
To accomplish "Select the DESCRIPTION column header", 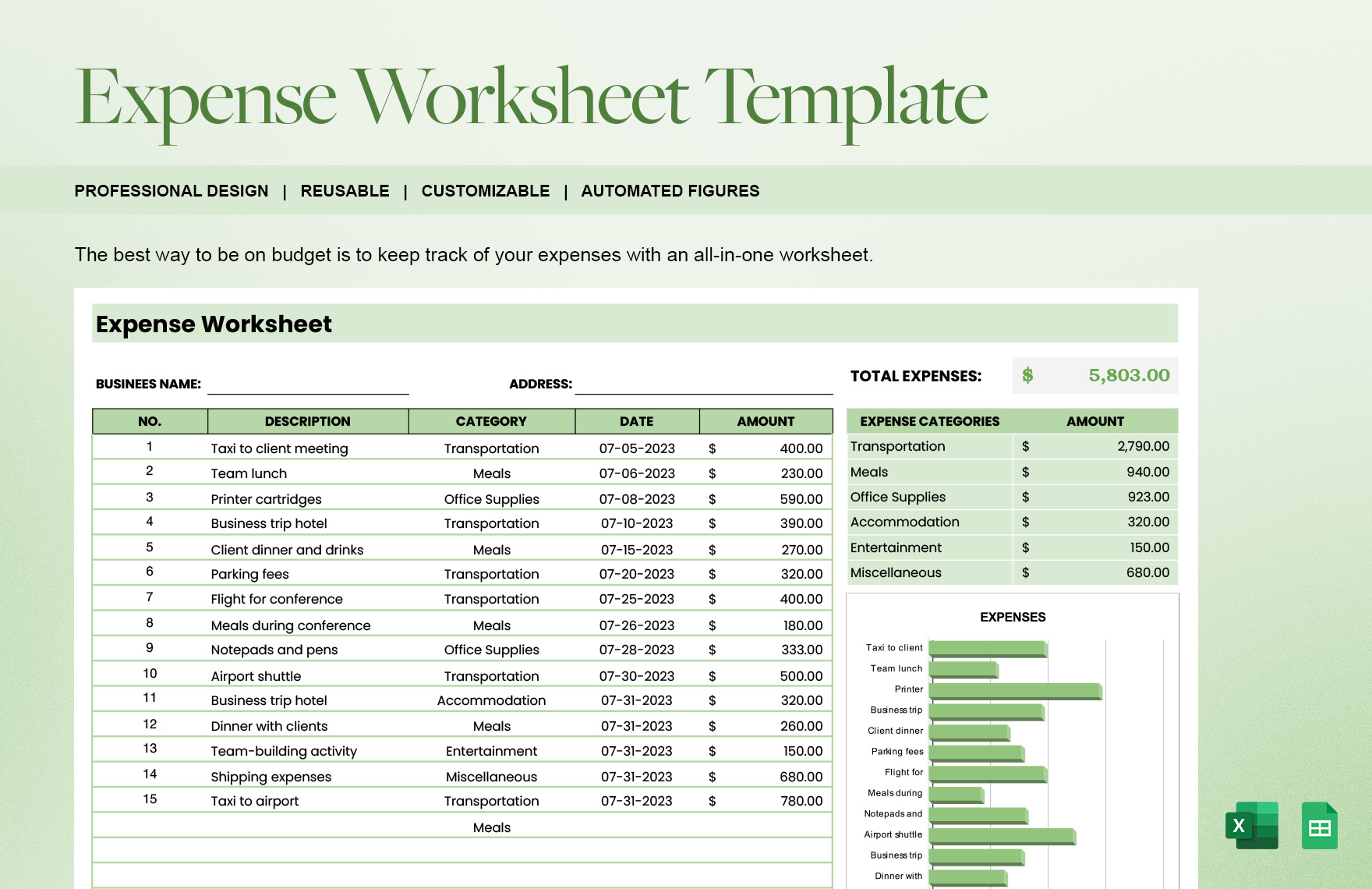I will [x=308, y=421].
